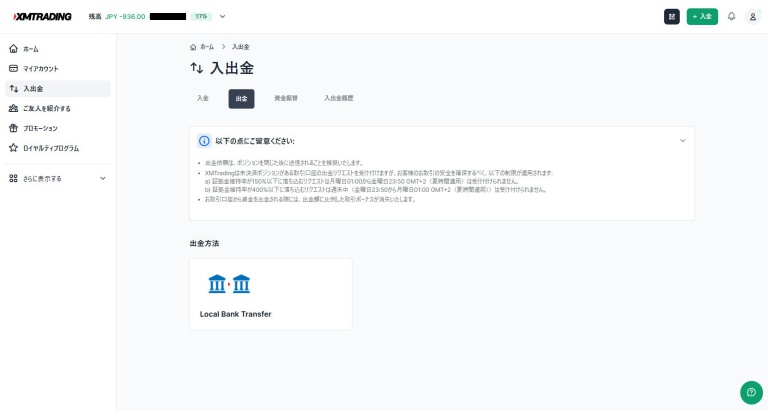Click the home icon in breadcrumb
The height and width of the screenshot is (411, 768).
click(x=193, y=47)
